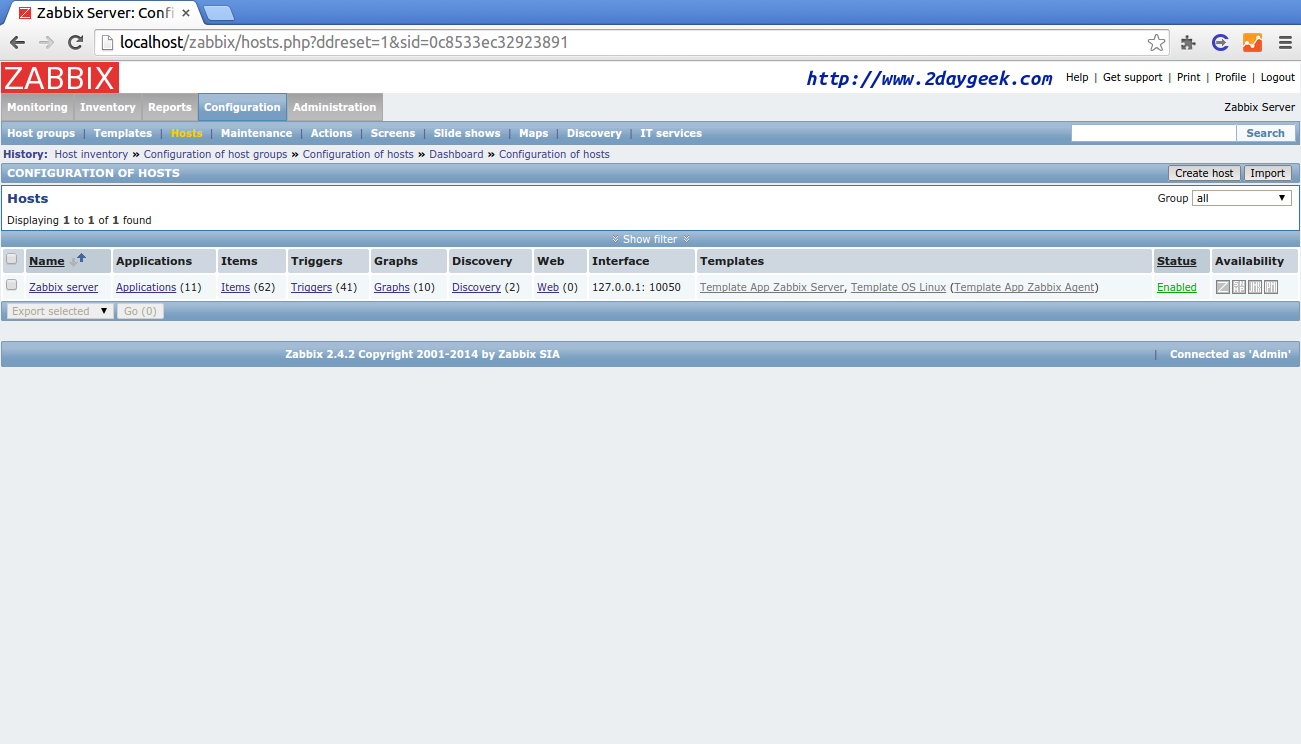The width and height of the screenshot is (1301, 744).
Task: Click the Host inventory history link
Action: click(91, 154)
